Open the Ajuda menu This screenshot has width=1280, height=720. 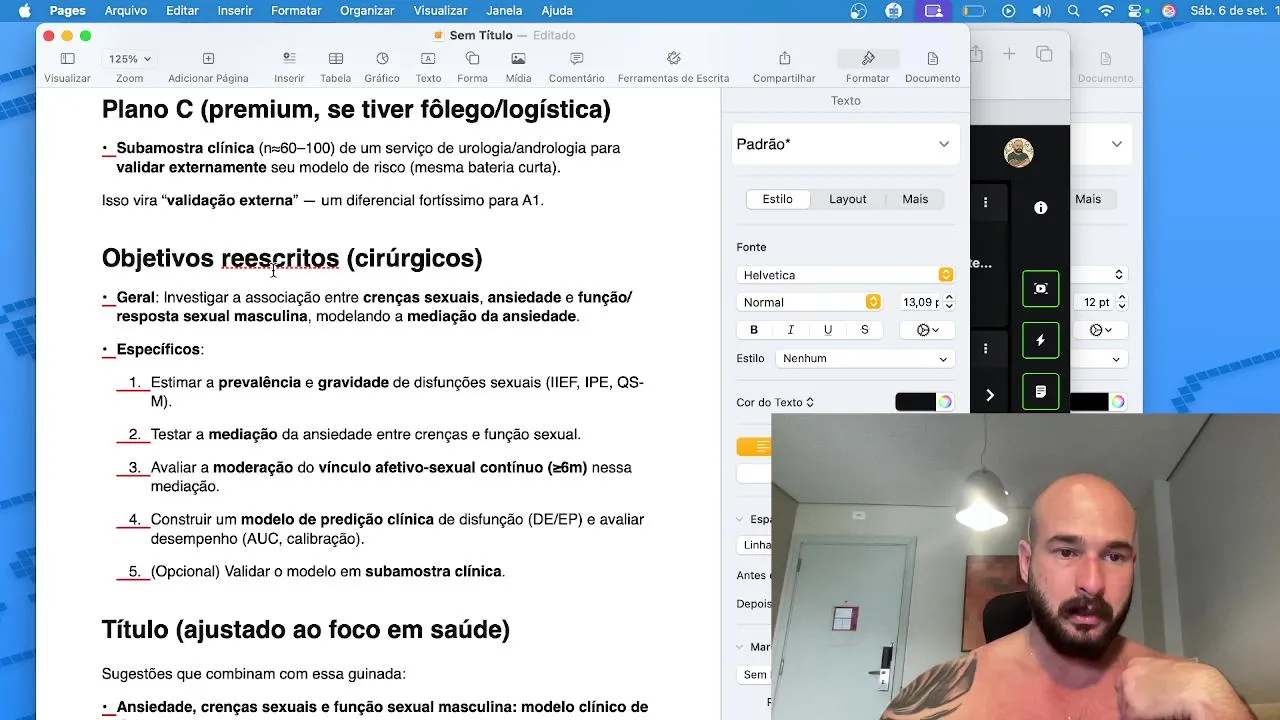pyautogui.click(x=557, y=11)
